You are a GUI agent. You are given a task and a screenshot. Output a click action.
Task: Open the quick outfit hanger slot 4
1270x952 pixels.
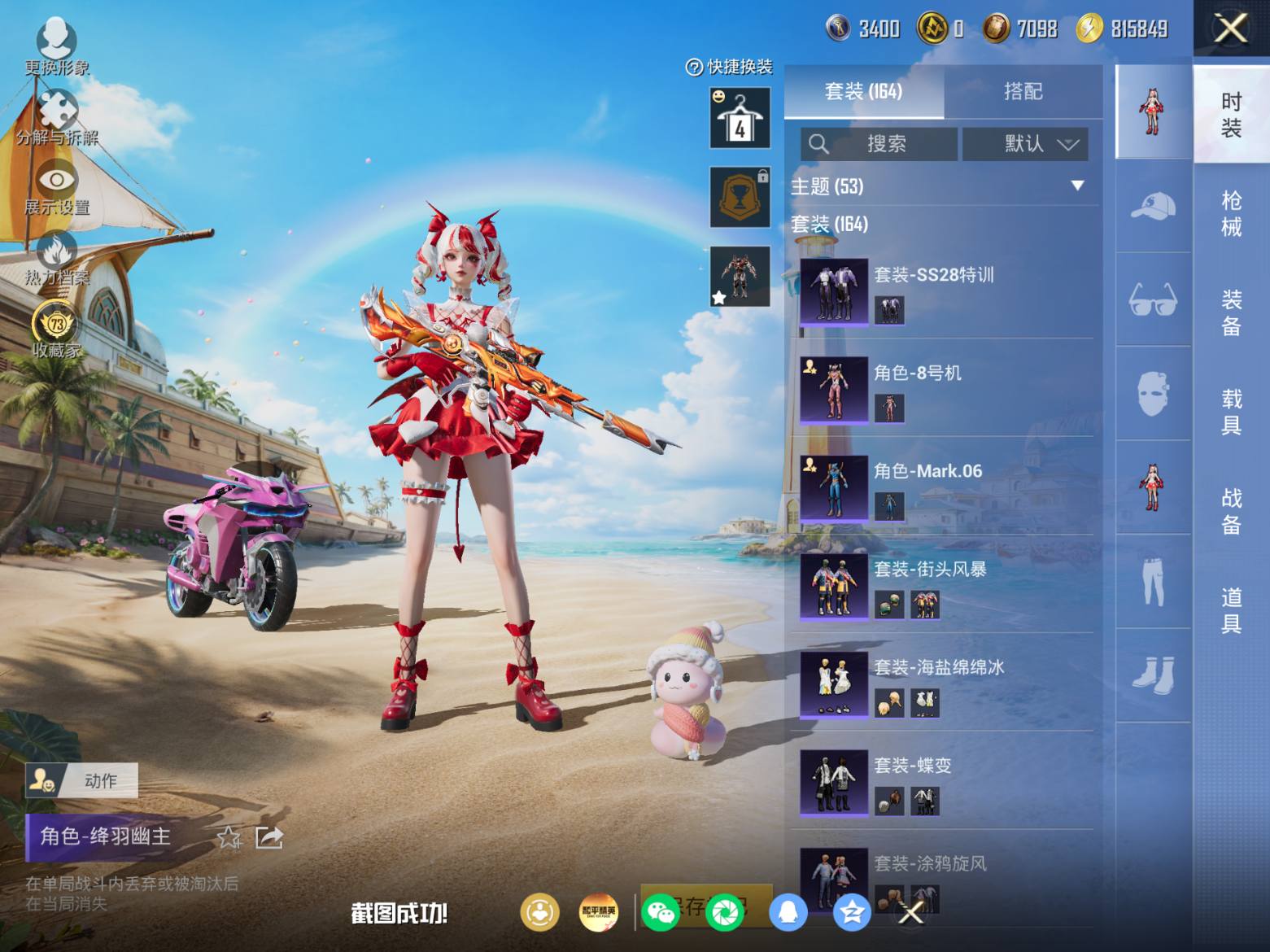tap(740, 118)
